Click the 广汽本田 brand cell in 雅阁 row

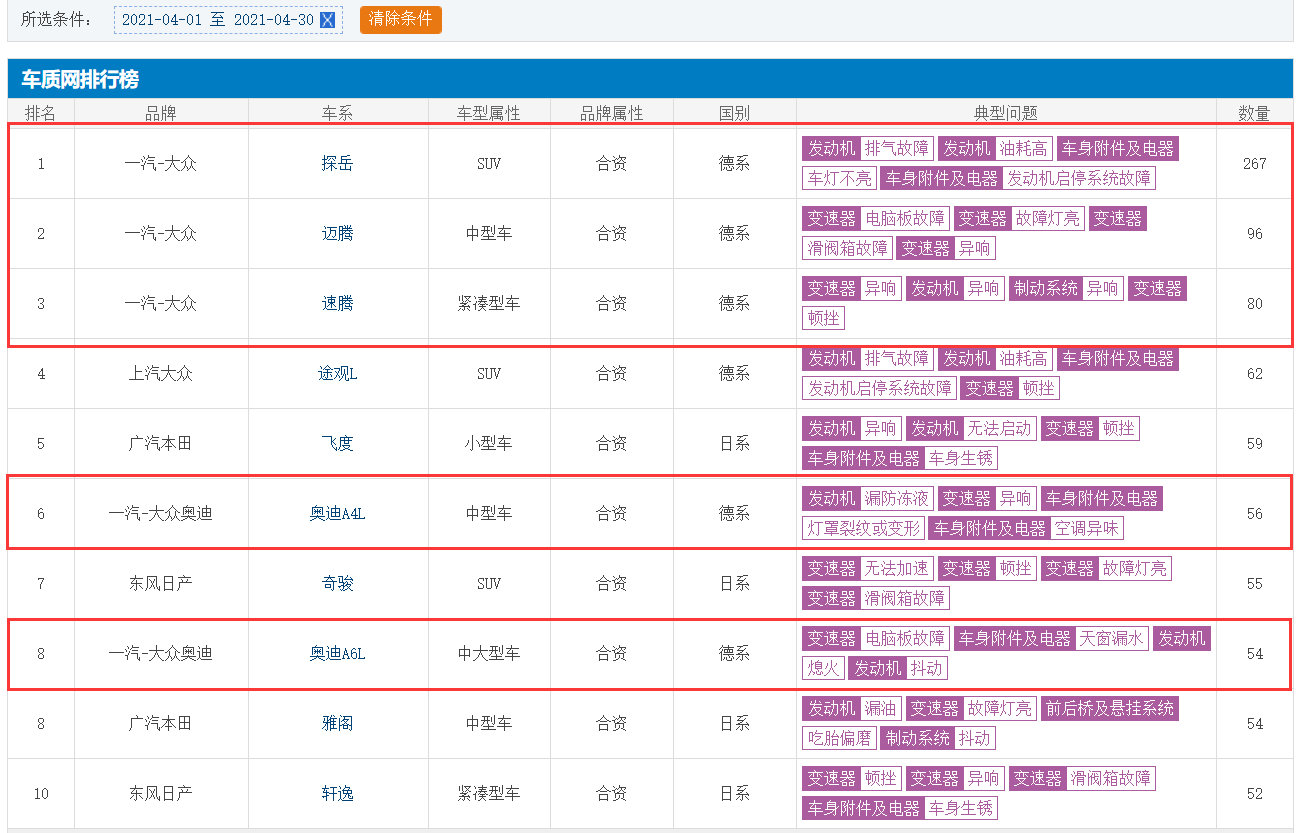[161, 724]
